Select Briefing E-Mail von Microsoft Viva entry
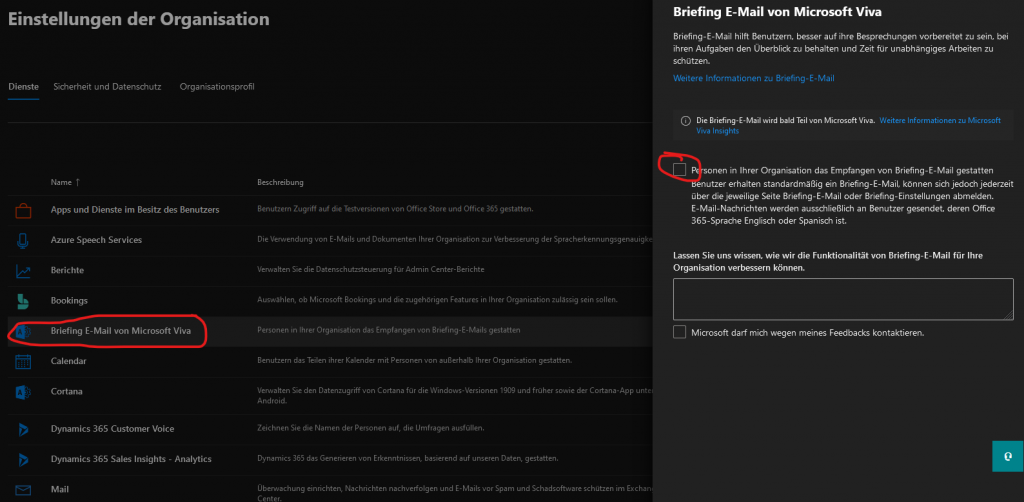Screen dimensions: 1024x502 (x=121, y=331)
